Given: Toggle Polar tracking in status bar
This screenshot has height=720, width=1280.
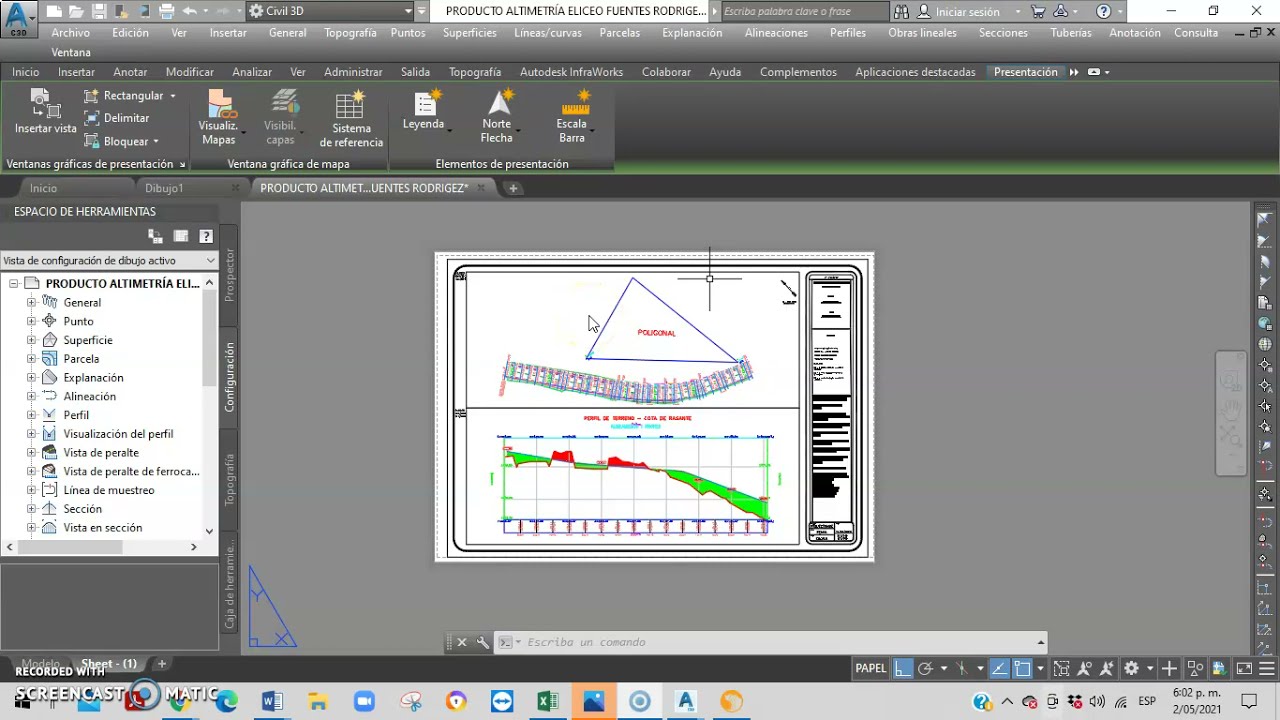Looking at the screenshot, I should point(926,668).
